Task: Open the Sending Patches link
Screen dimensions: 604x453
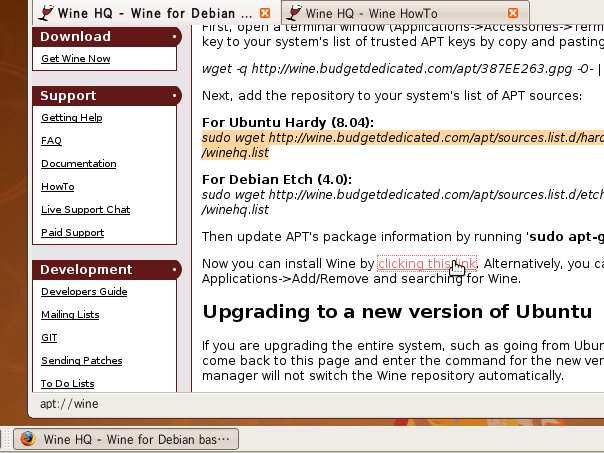Action: click(82, 361)
